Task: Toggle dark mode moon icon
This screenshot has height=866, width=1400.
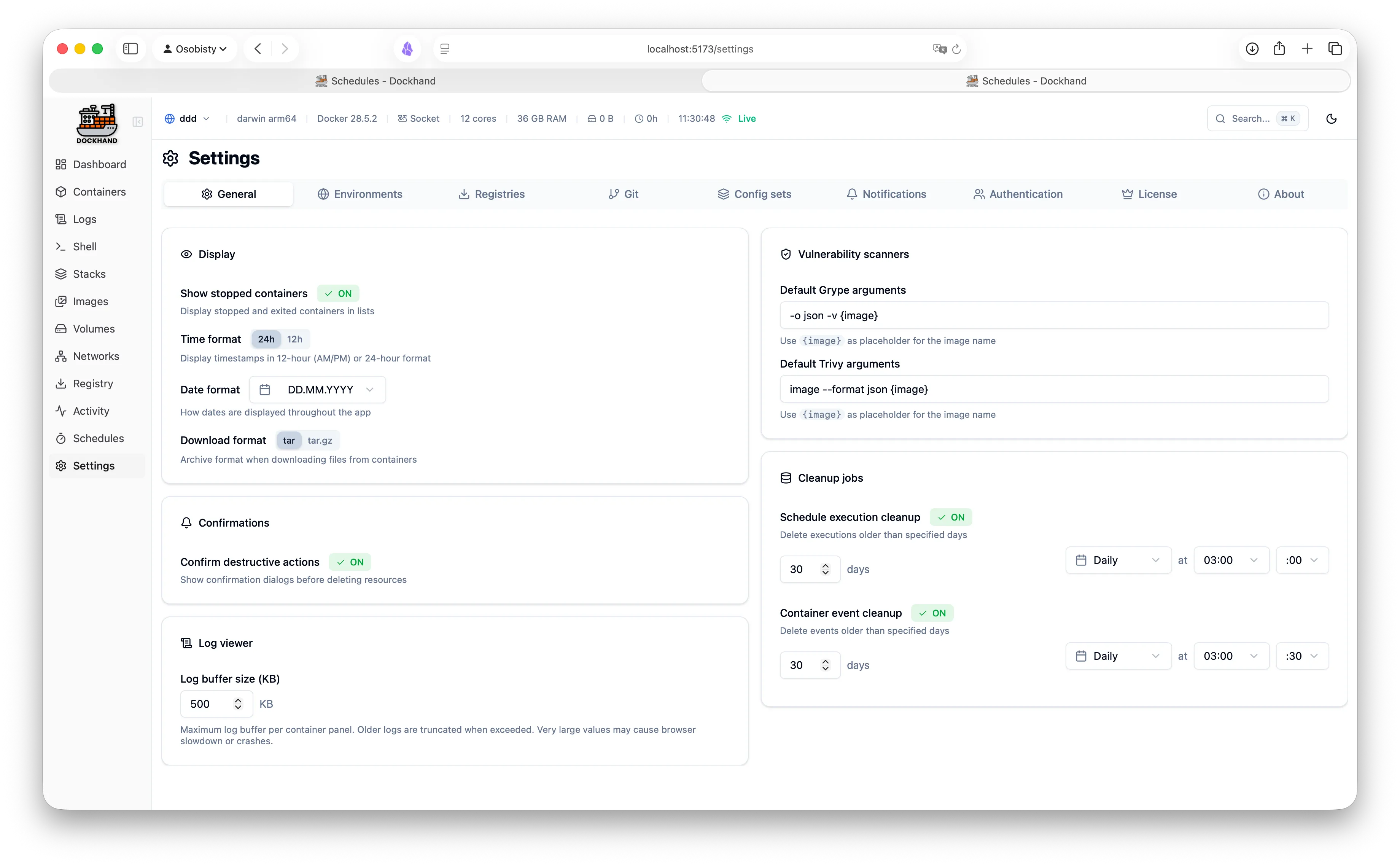Action: pyautogui.click(x=1331, y=119)
